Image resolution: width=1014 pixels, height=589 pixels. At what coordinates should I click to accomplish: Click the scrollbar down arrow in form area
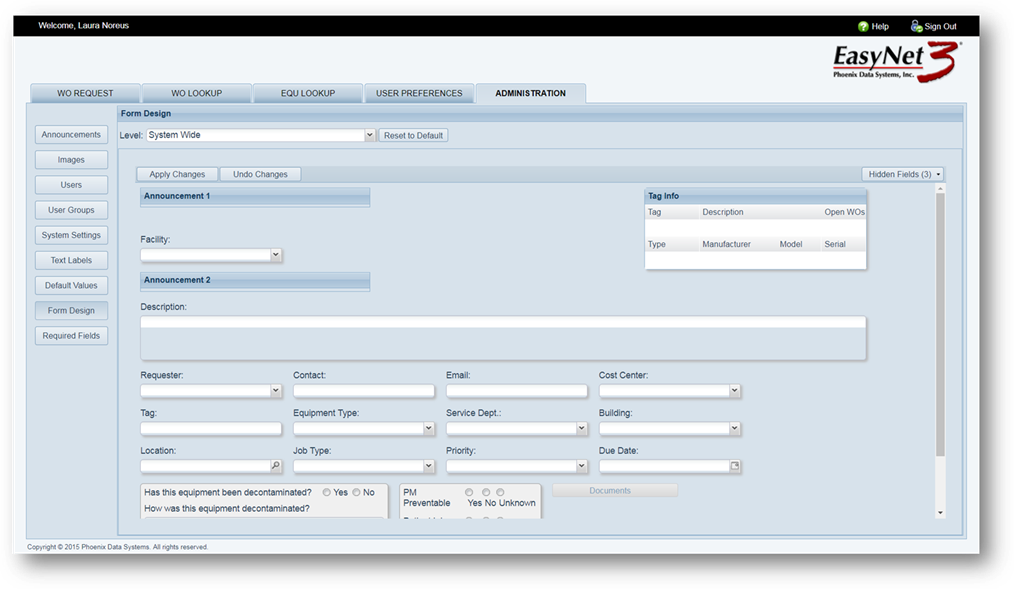coord(939,512)
